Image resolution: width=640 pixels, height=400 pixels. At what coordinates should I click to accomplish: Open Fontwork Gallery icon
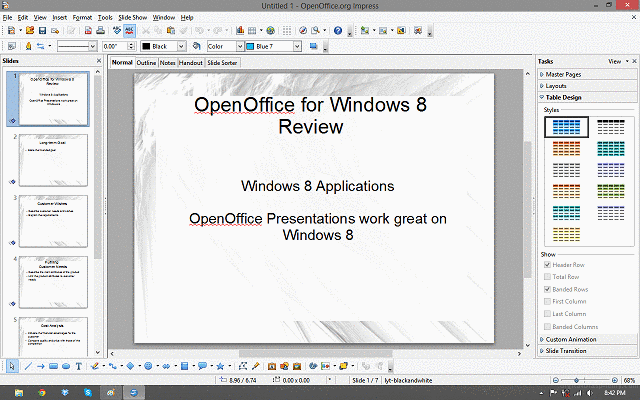272,366
